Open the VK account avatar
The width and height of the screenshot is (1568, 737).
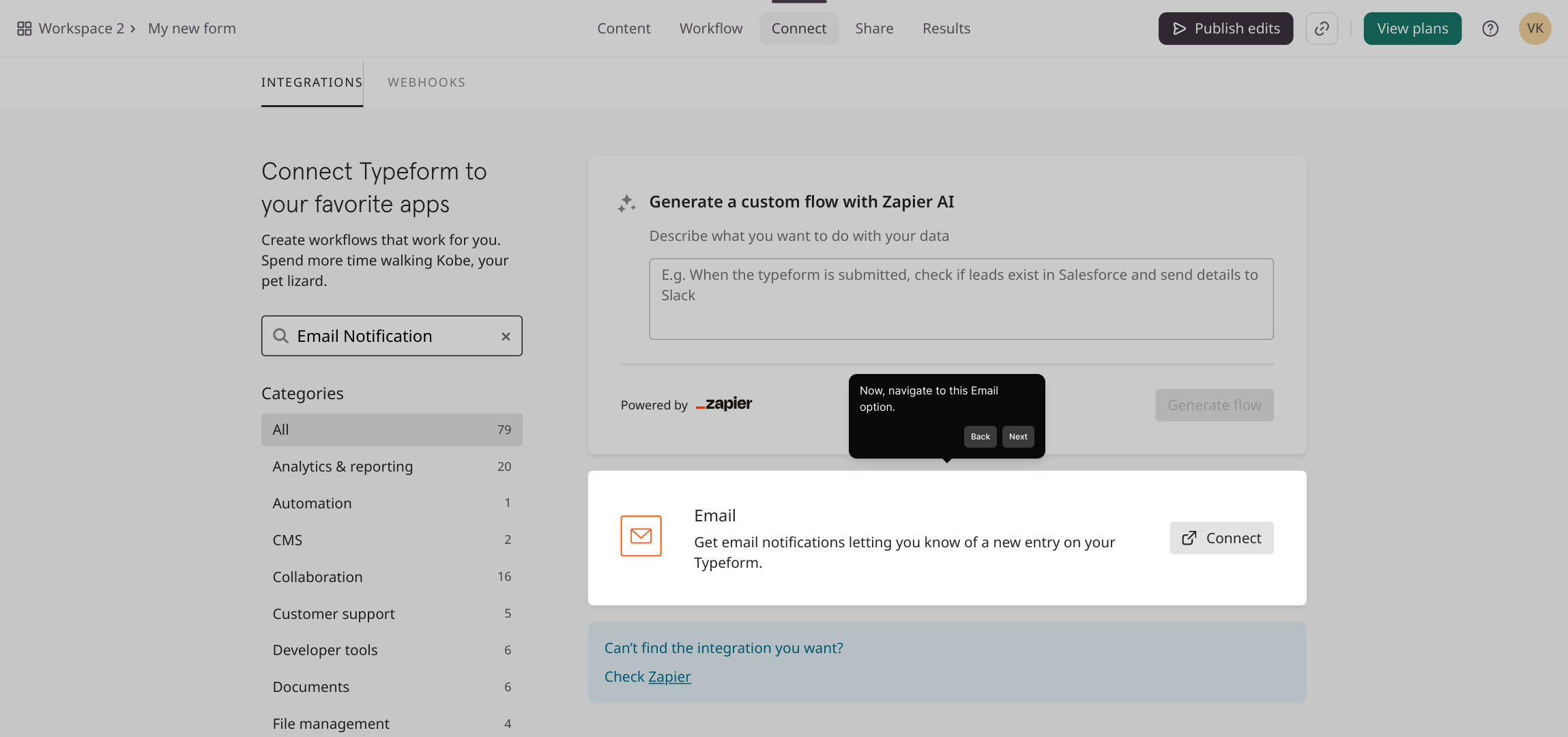[x=1535, y=29]
